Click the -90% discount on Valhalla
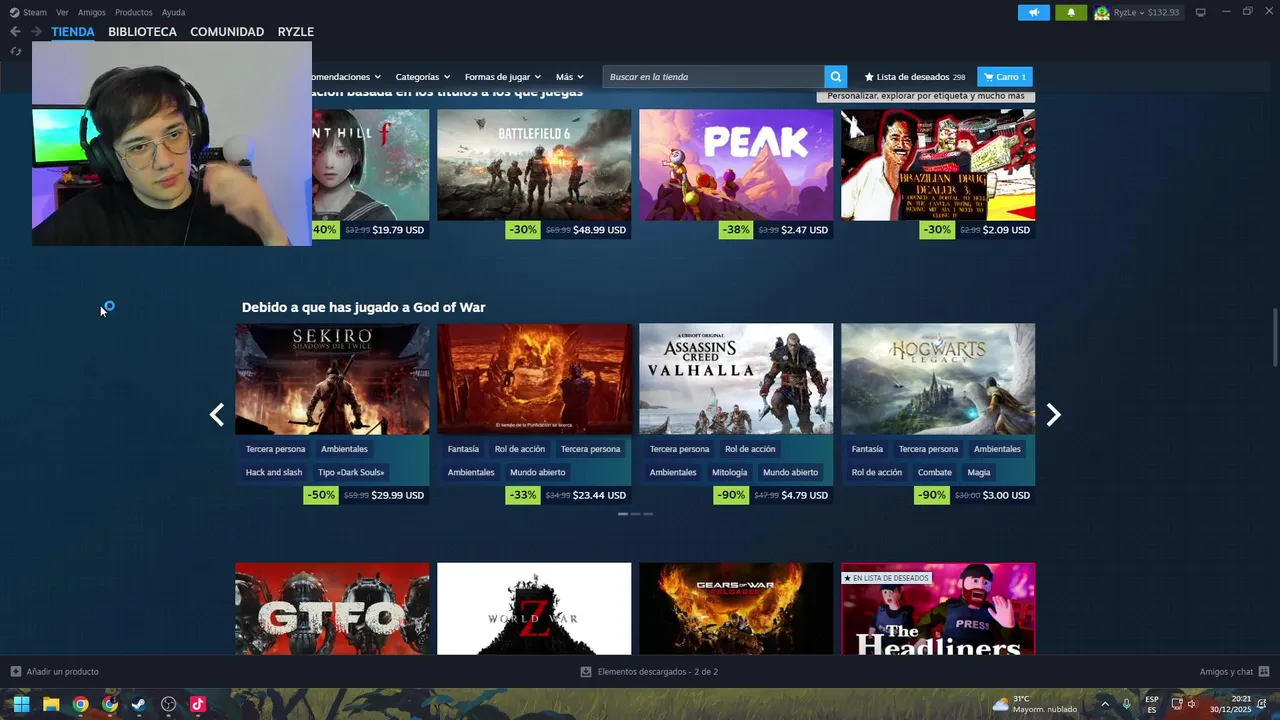 click(731, 495)
